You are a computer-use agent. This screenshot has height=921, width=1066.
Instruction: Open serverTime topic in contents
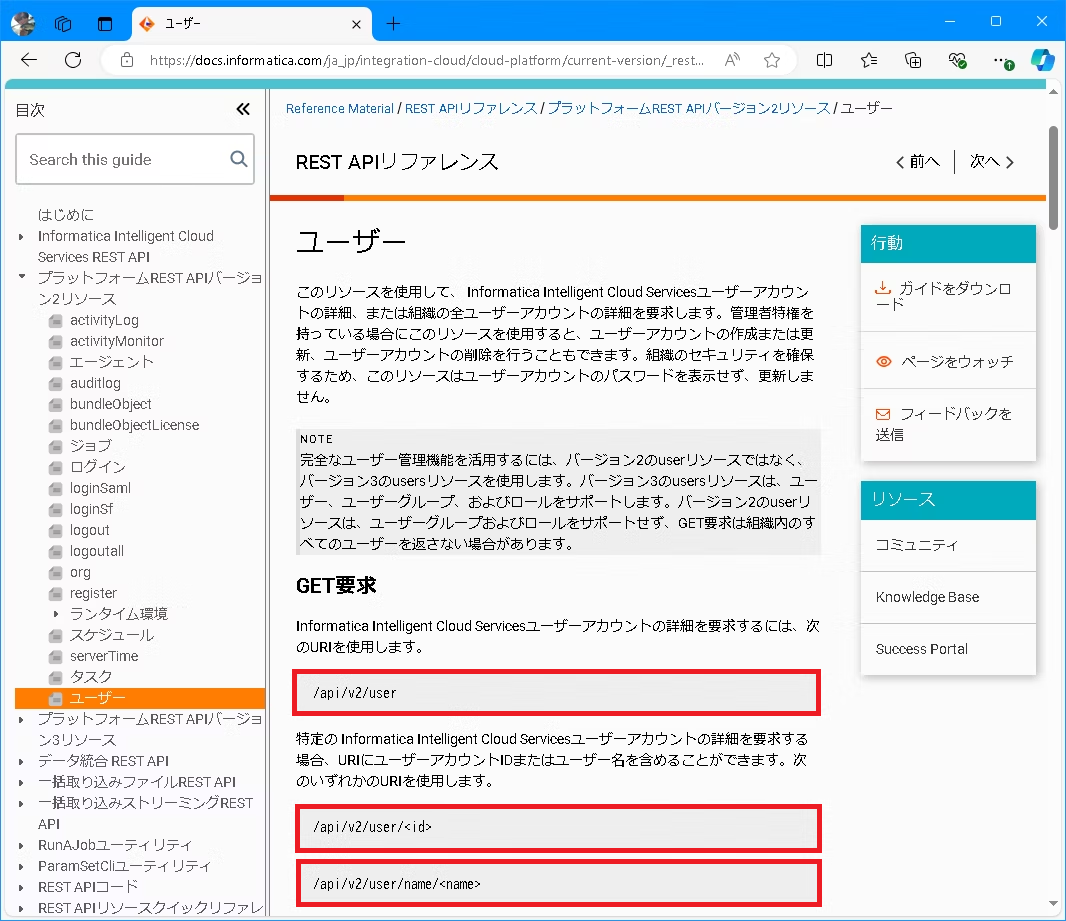tap(104, 657)
